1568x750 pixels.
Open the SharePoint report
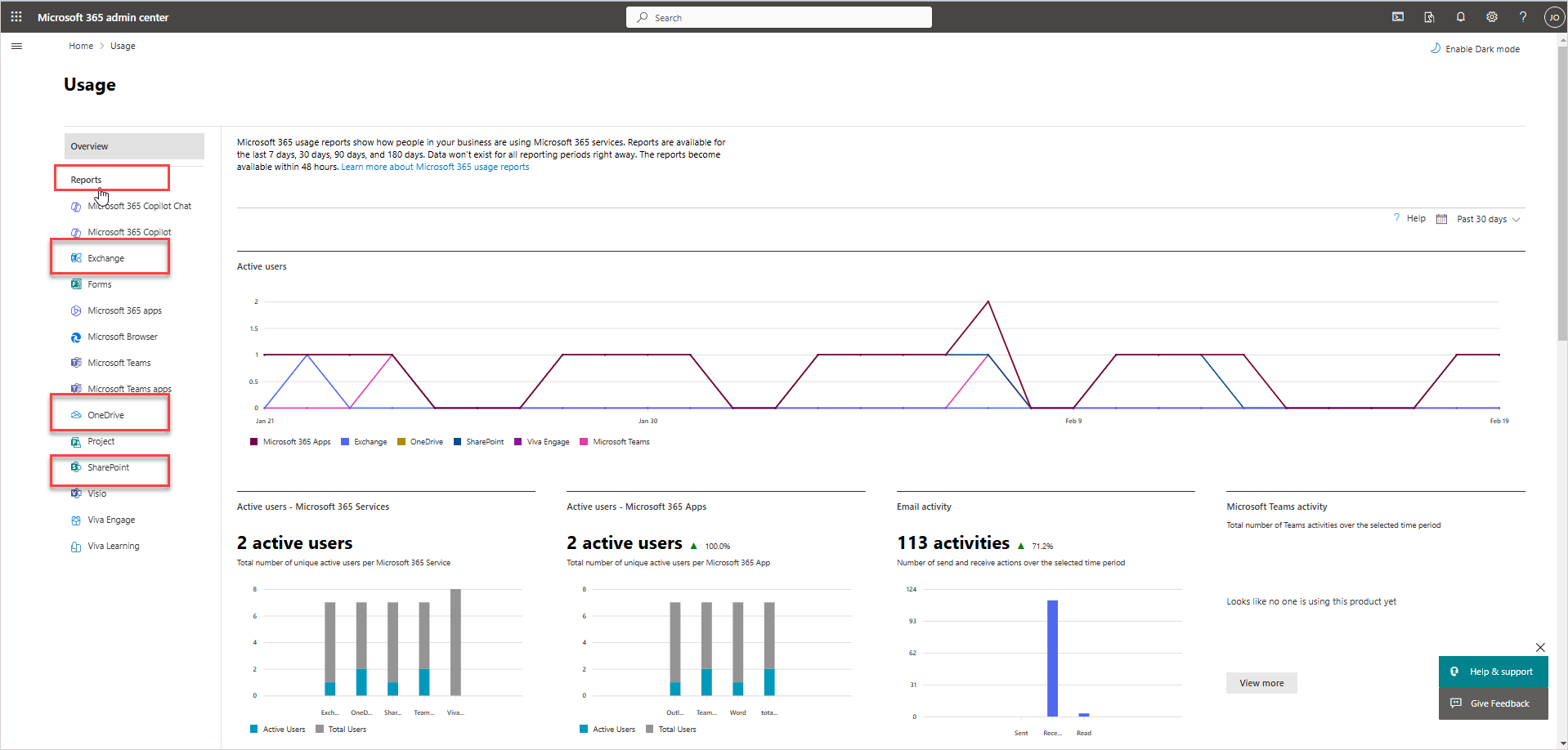(x=109, y=467)
